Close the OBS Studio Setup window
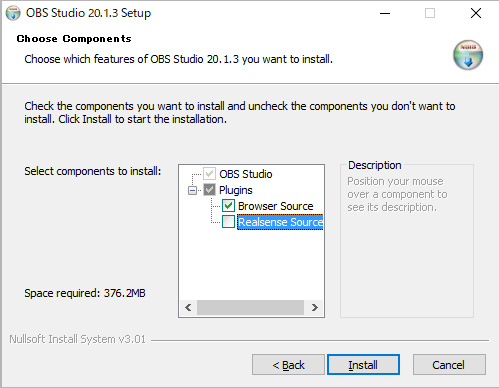 476,13
